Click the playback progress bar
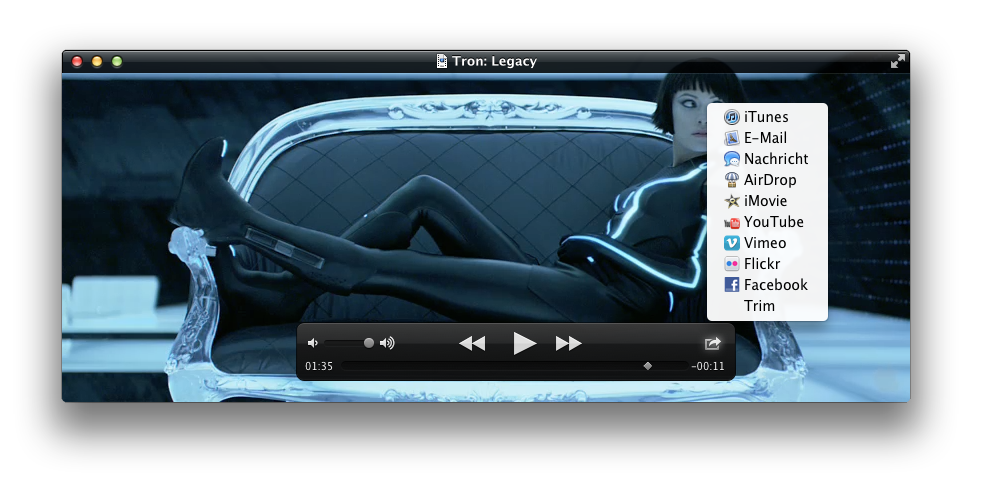 [x=515, y=366]
